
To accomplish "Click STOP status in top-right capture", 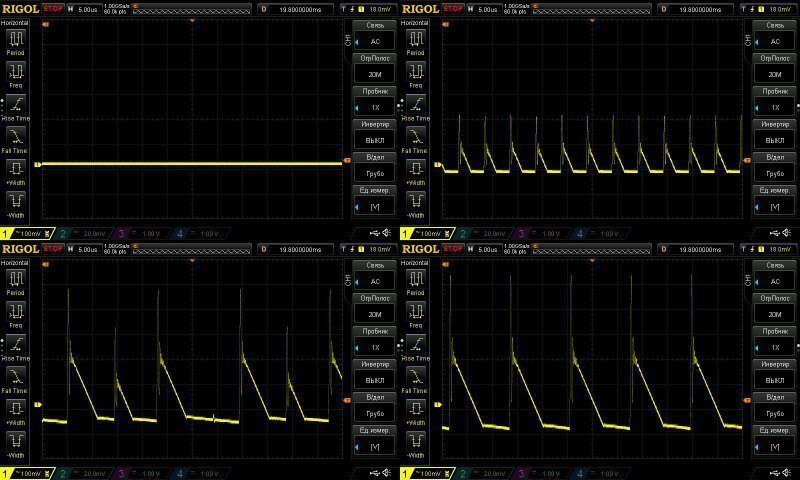I will point(453,9).
